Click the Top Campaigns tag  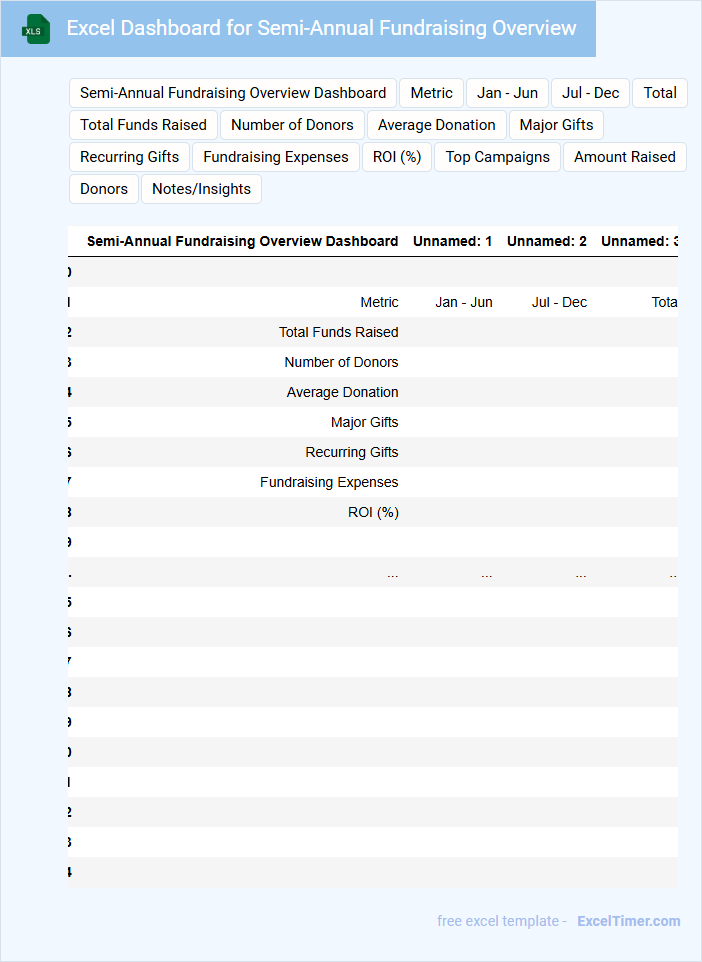click(497, 157)
